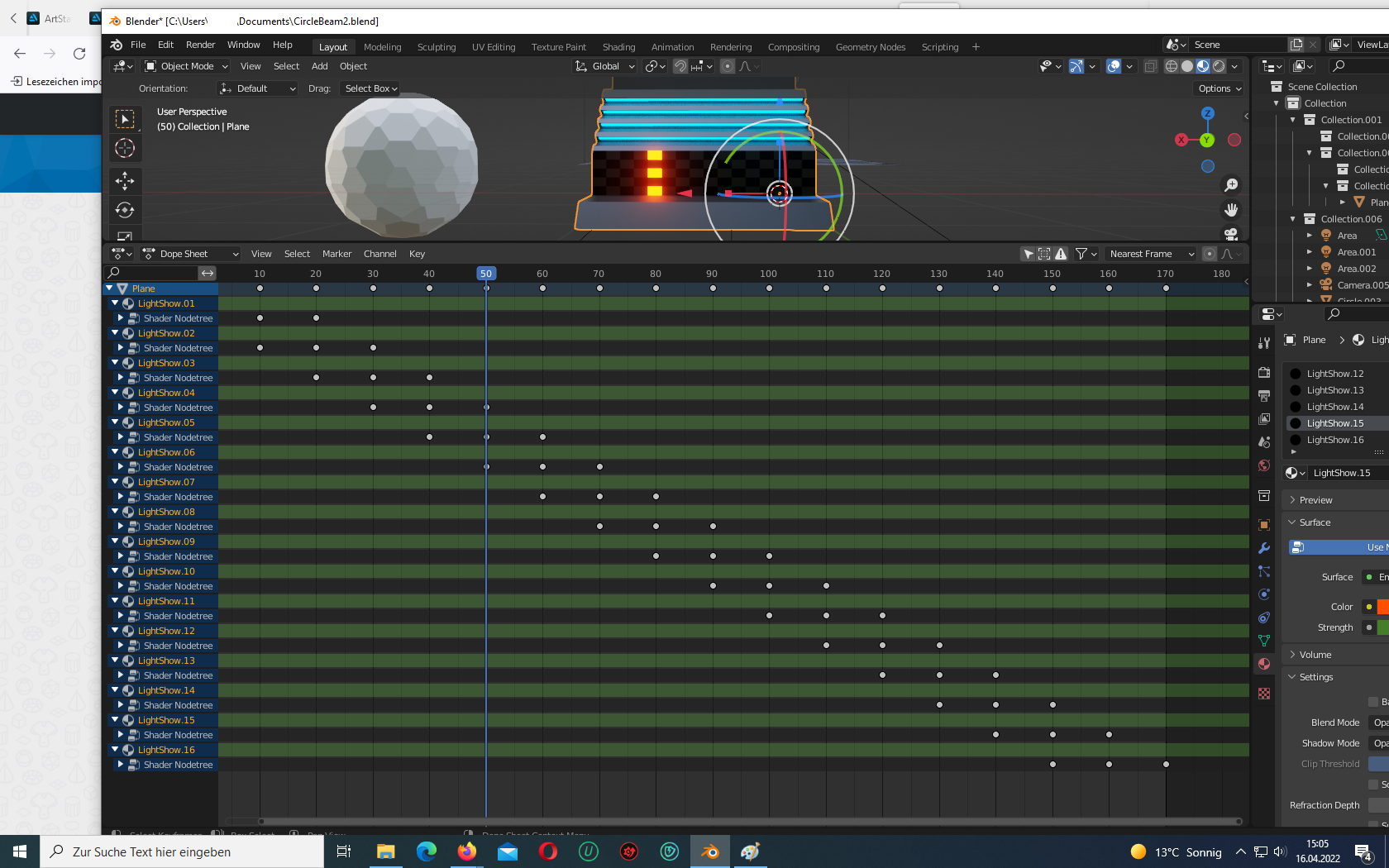Click the orange emission Color swatch
The image size is (1389, 868).
click(x=1382, y=607)
